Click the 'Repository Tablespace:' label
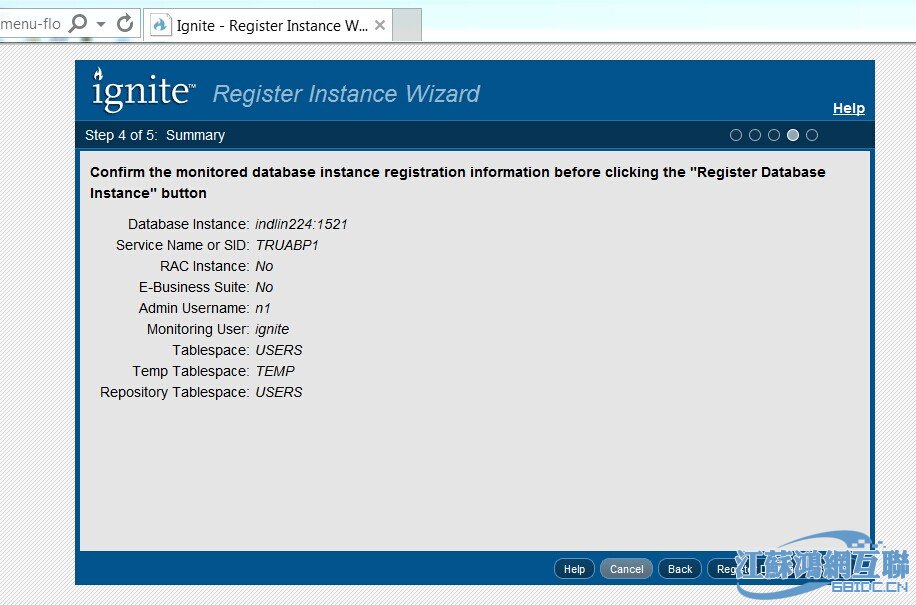This screenshot has height=605, width=916. coord(175,392)
